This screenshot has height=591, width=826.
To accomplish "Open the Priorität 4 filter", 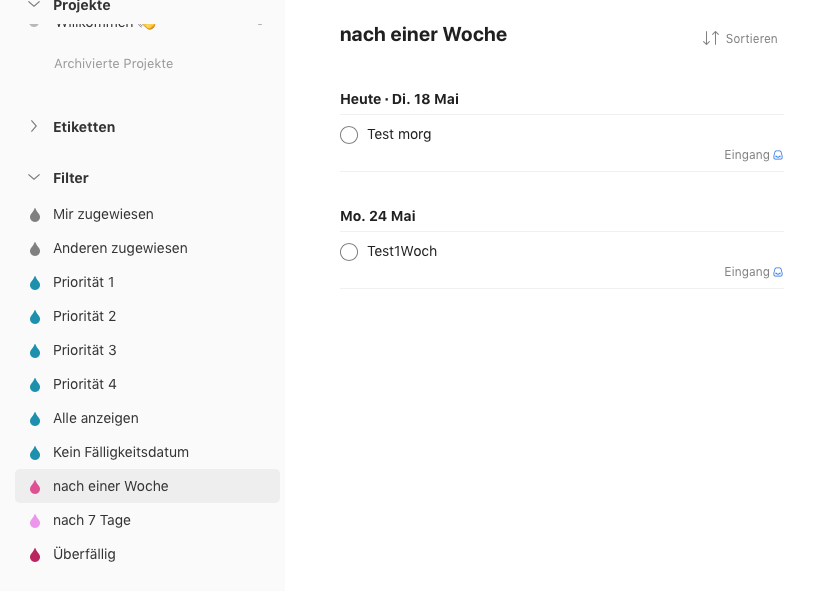I will (x=148, y=384).
